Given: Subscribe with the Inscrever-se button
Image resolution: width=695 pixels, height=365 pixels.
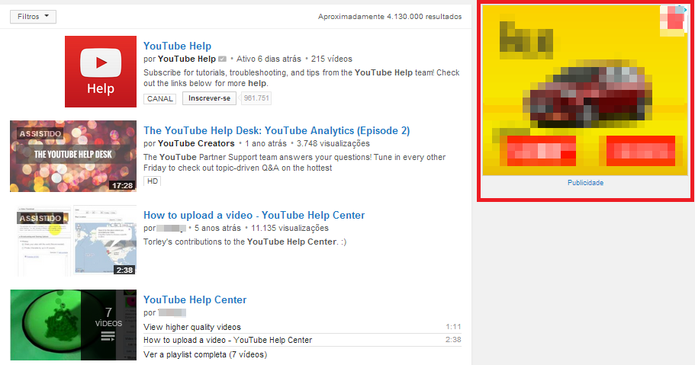Looking at the screenshot, I should 209,98.
